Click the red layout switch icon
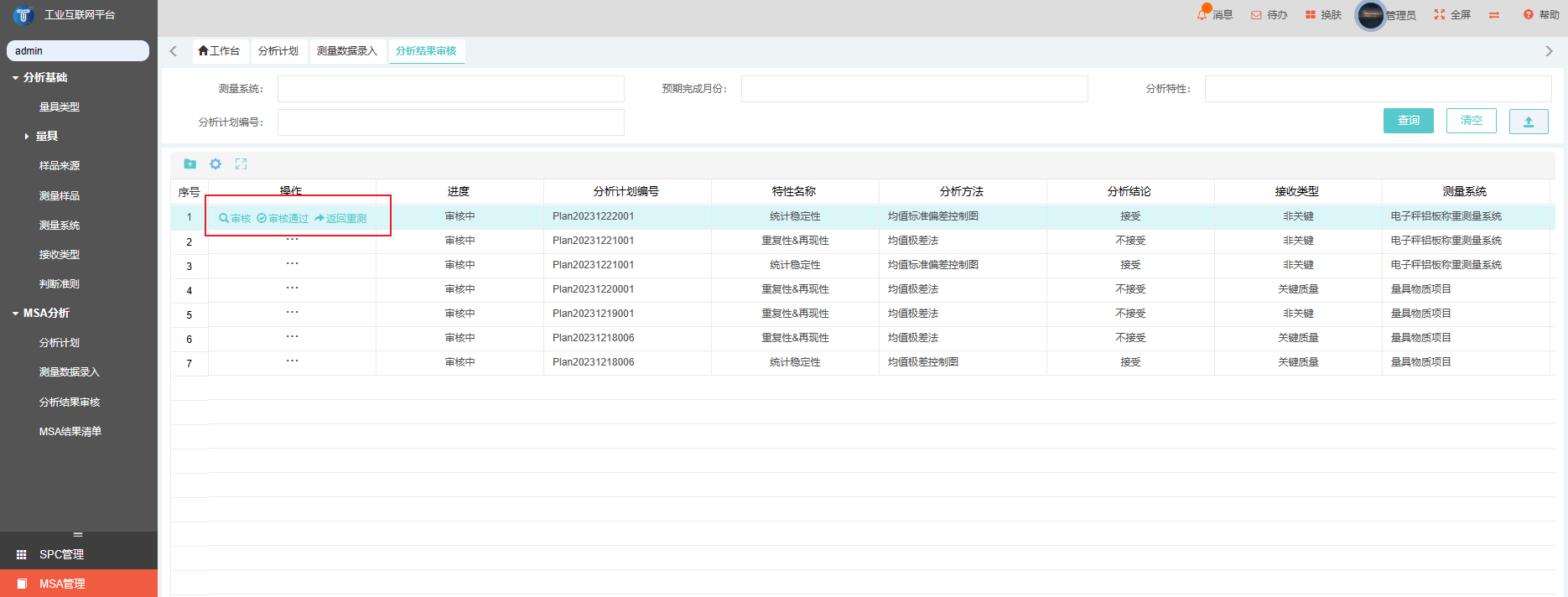This screenshot has width=1568, height=597. pyautogui.click(x=1494, y=15)
